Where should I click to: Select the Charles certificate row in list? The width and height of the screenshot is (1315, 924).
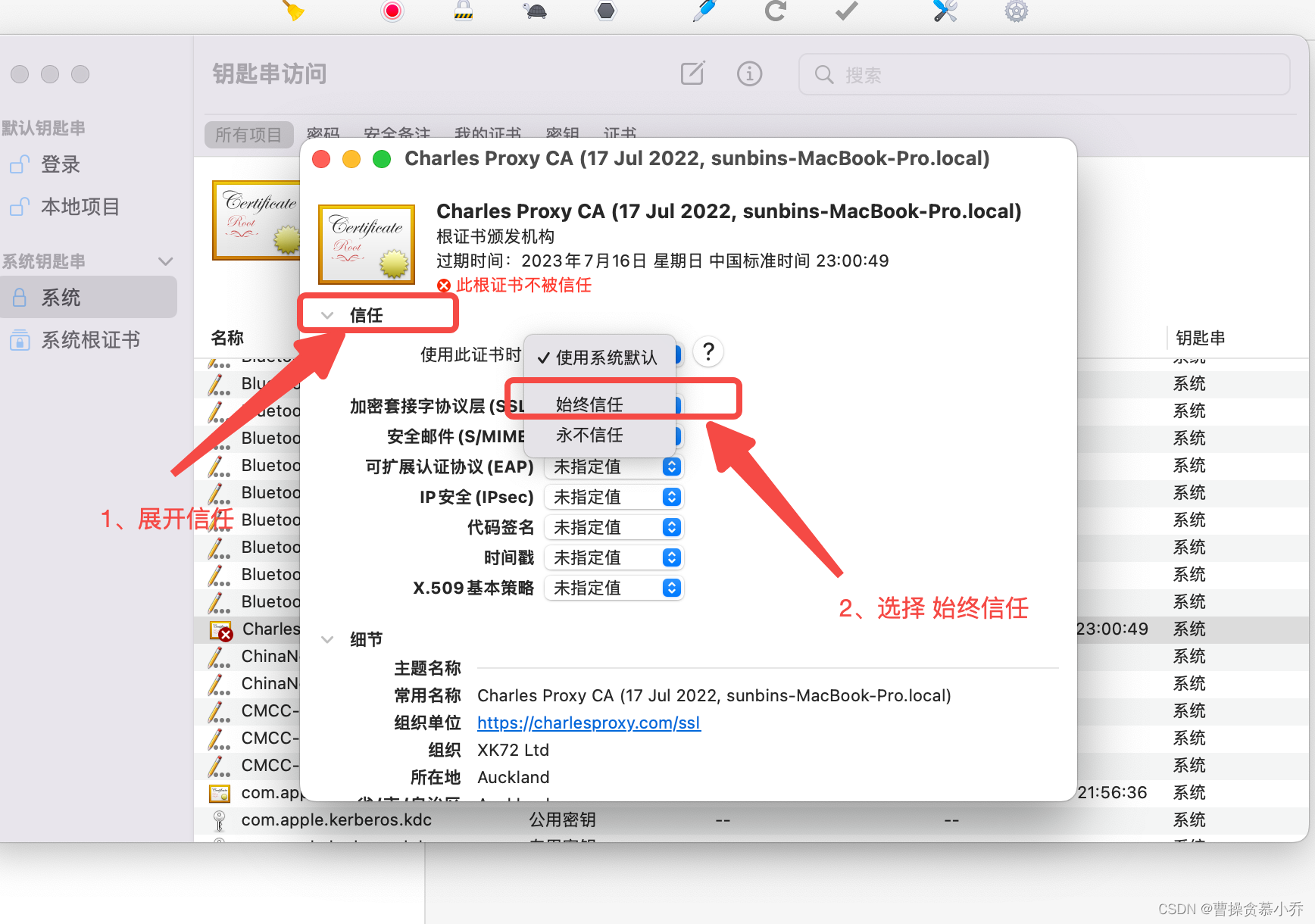click(x=752, y=629)
